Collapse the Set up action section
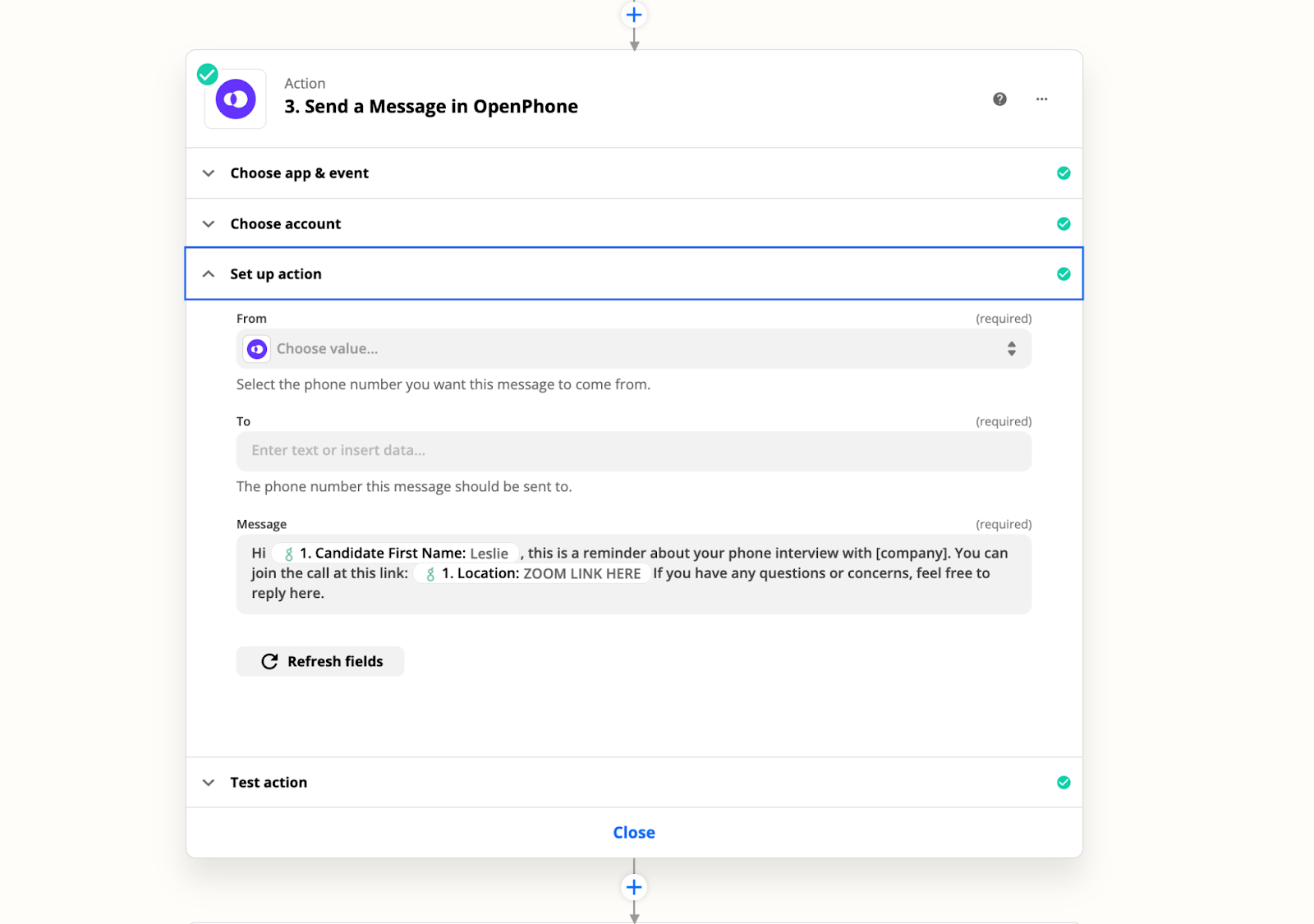The image size is (1314, 924). pos(634,274)
